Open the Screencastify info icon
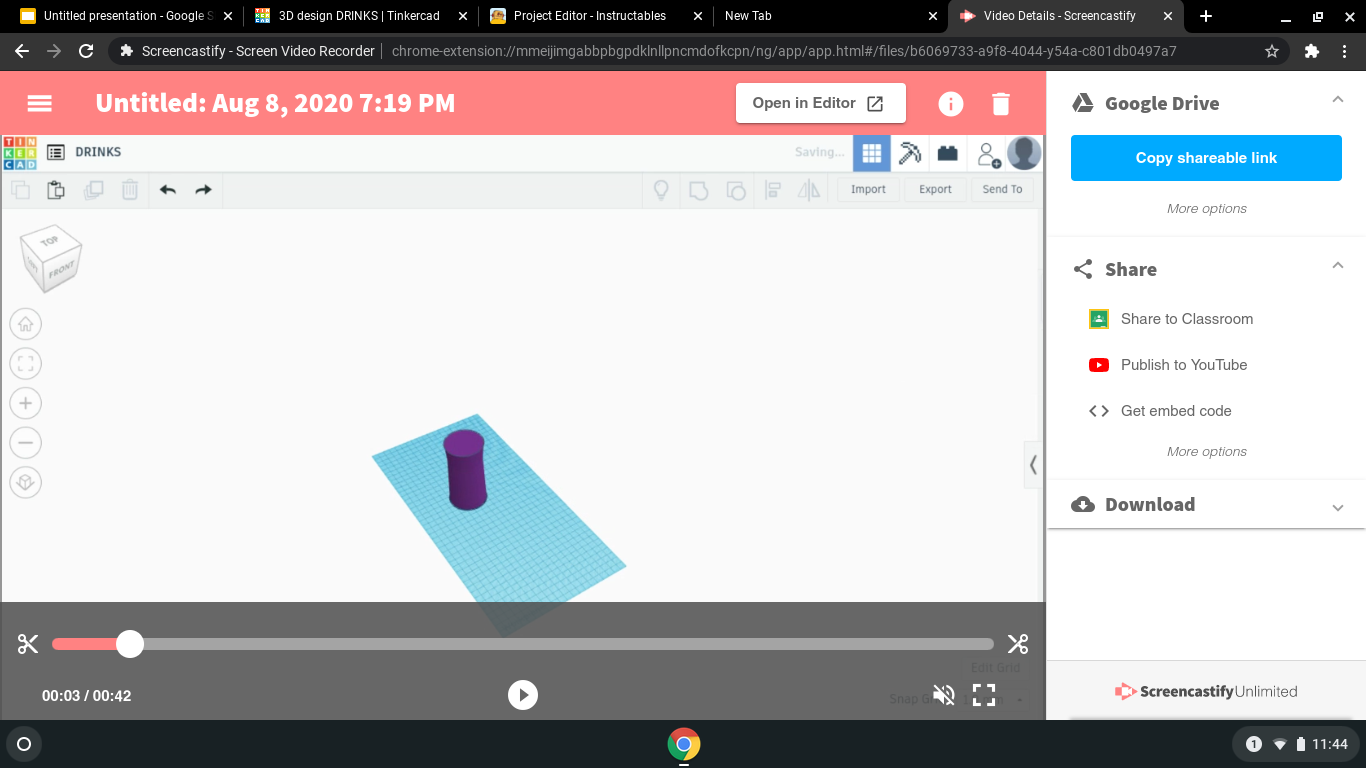This screenshot has height=768, width=1366. (950, 103)
